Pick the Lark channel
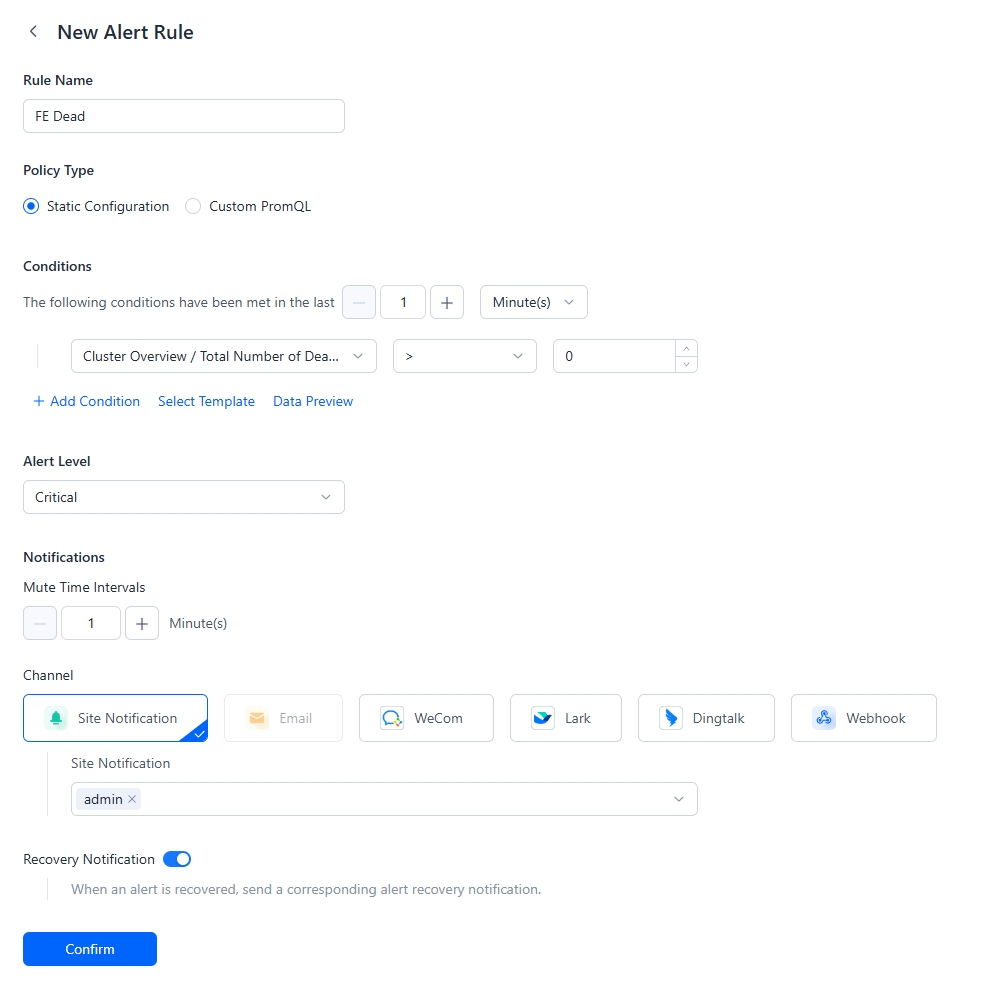The image size is (998, 995). point(565,718)
